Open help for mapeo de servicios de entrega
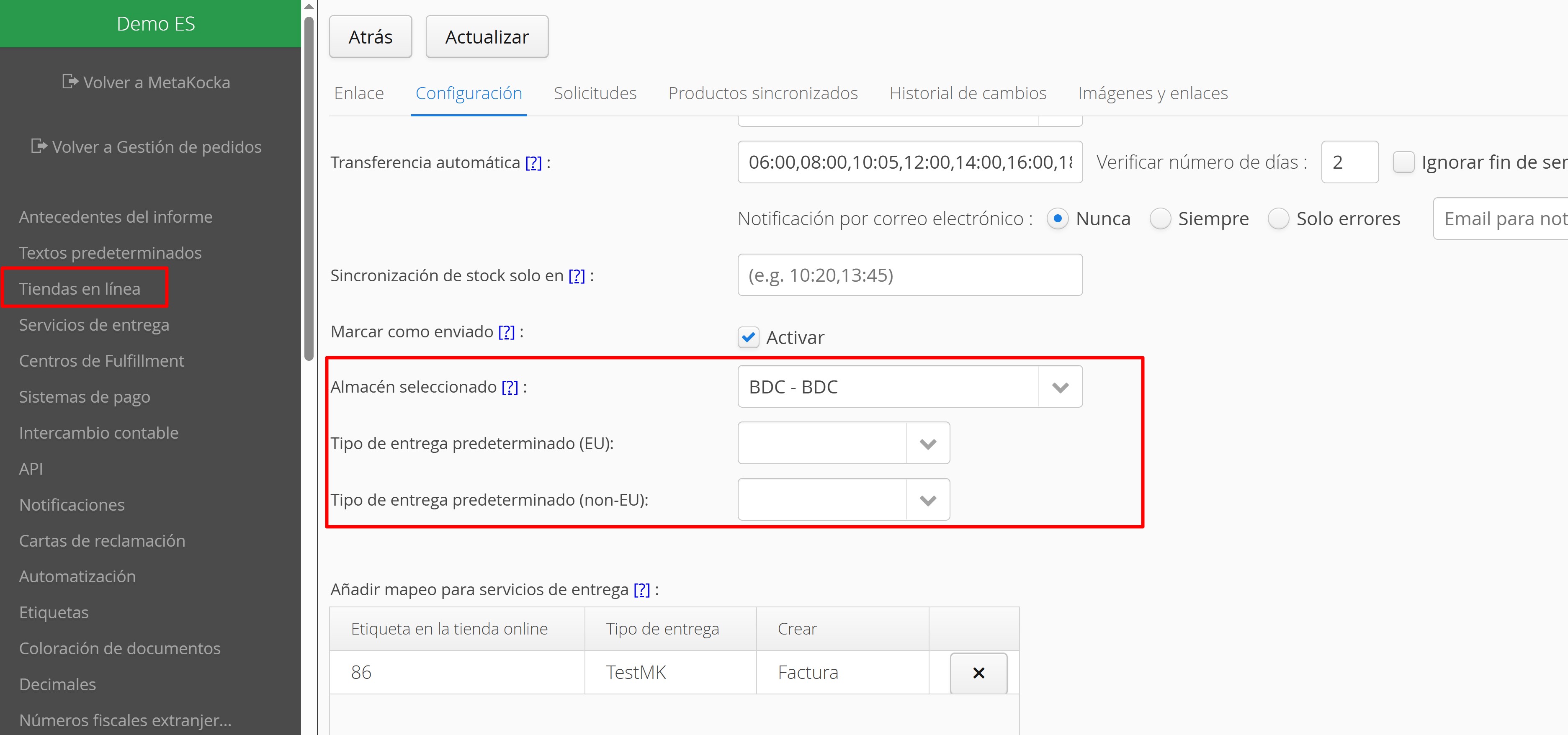Screen dimensions: 1568x735 pyautogui.click(x=641, y=590)
